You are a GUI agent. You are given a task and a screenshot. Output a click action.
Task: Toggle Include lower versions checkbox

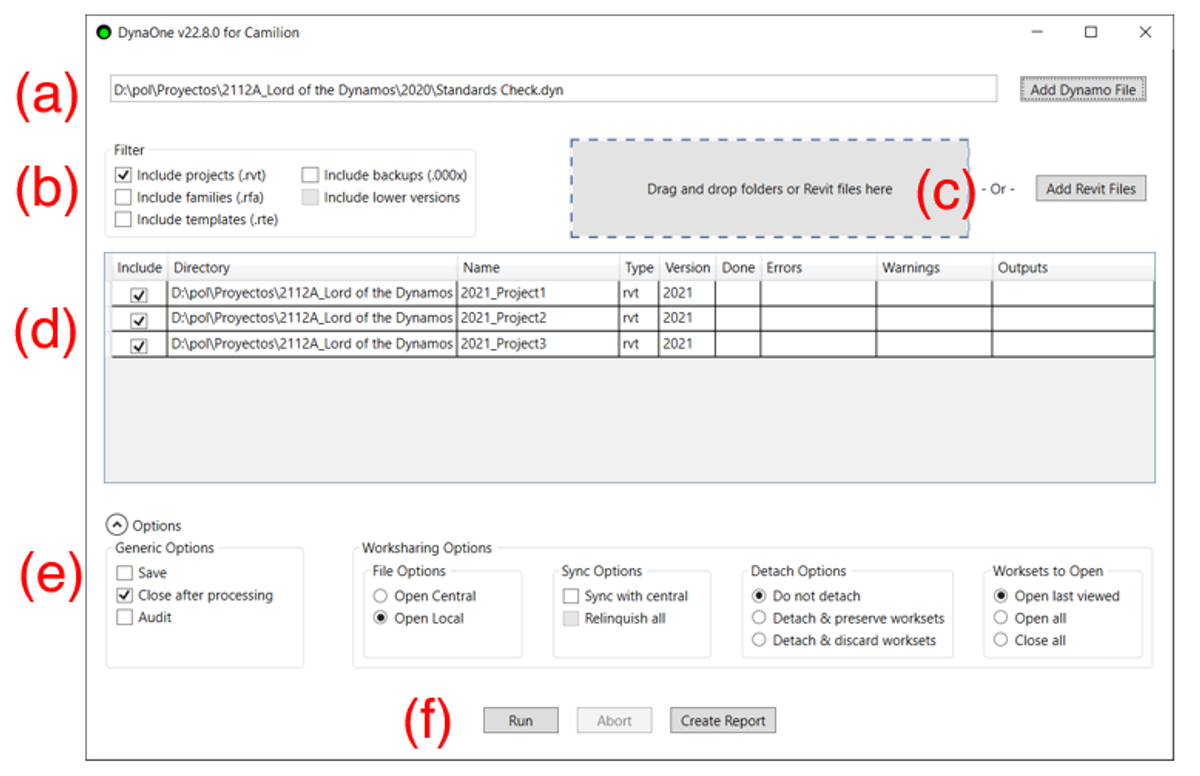point(310,197)
